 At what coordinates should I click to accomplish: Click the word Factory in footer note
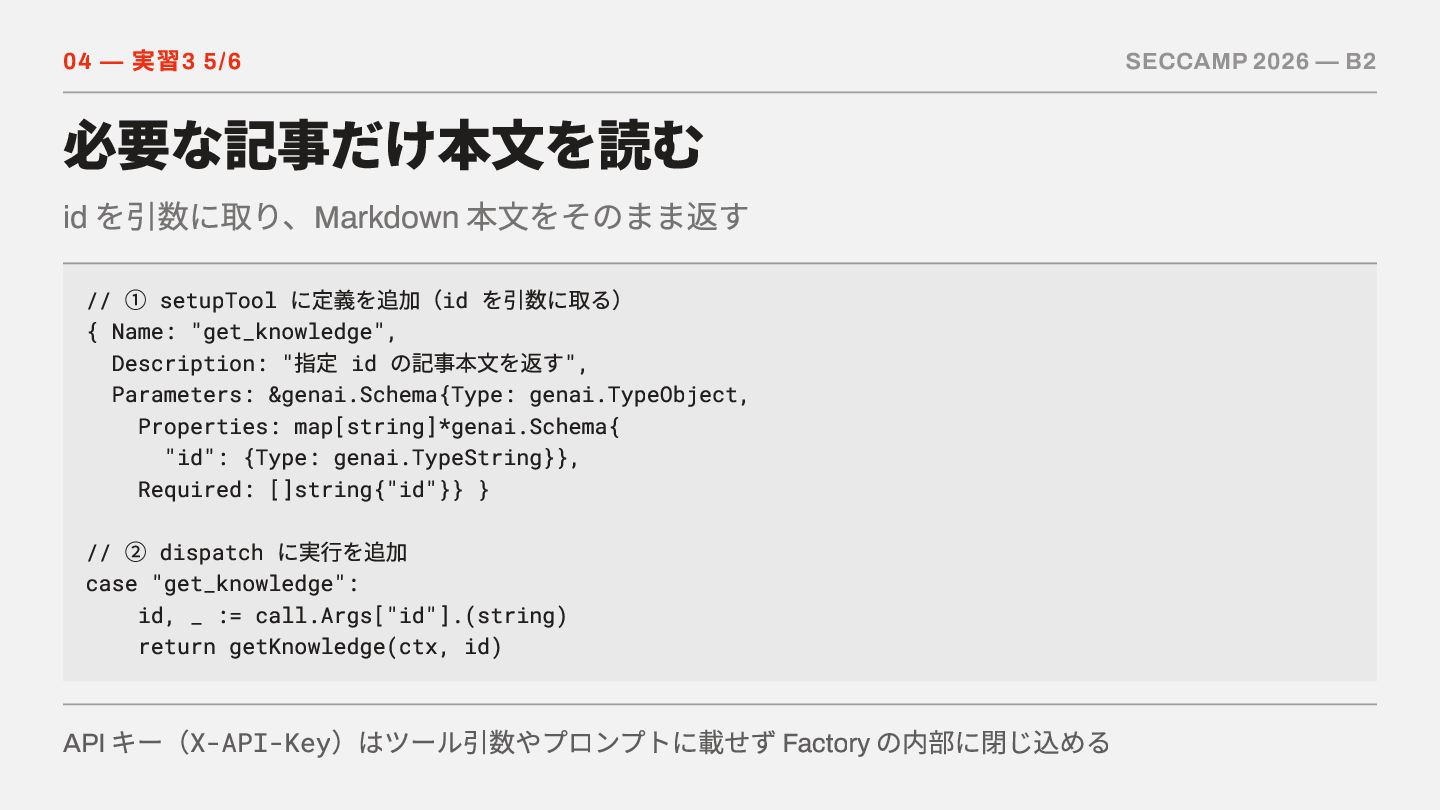[826, 744]
